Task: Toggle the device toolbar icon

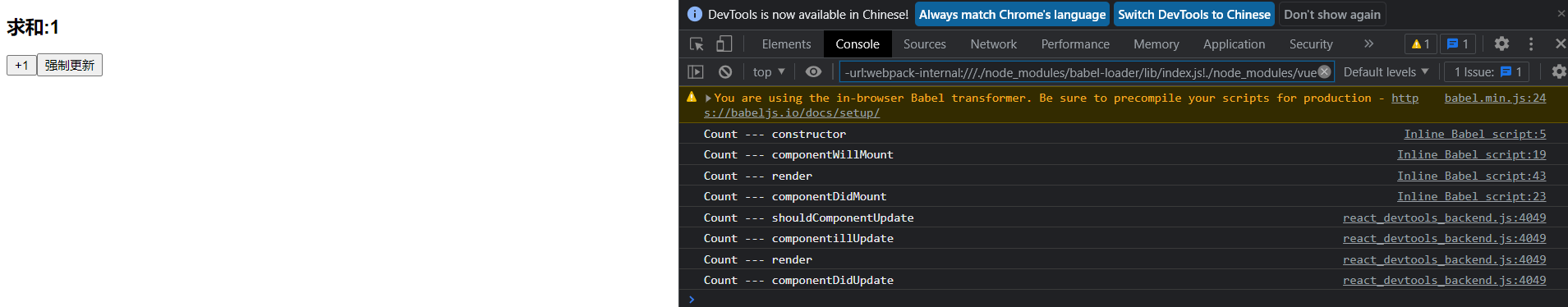Action: click(x=724, y=44)
